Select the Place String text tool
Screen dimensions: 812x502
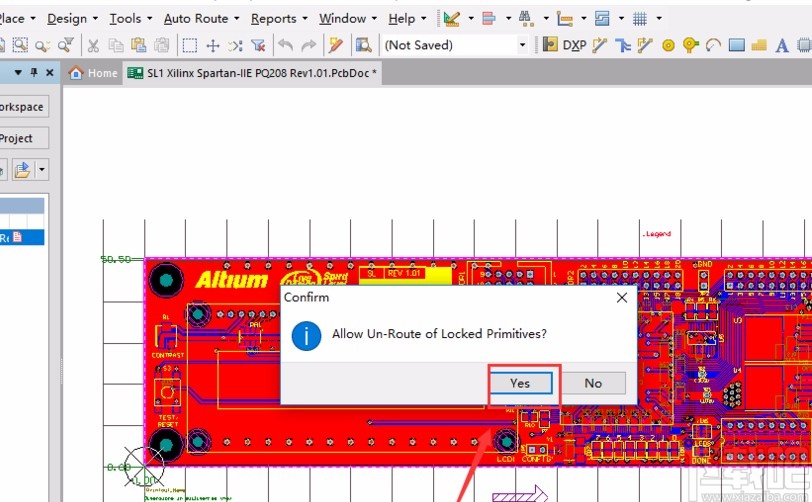[x=782, y=46]
